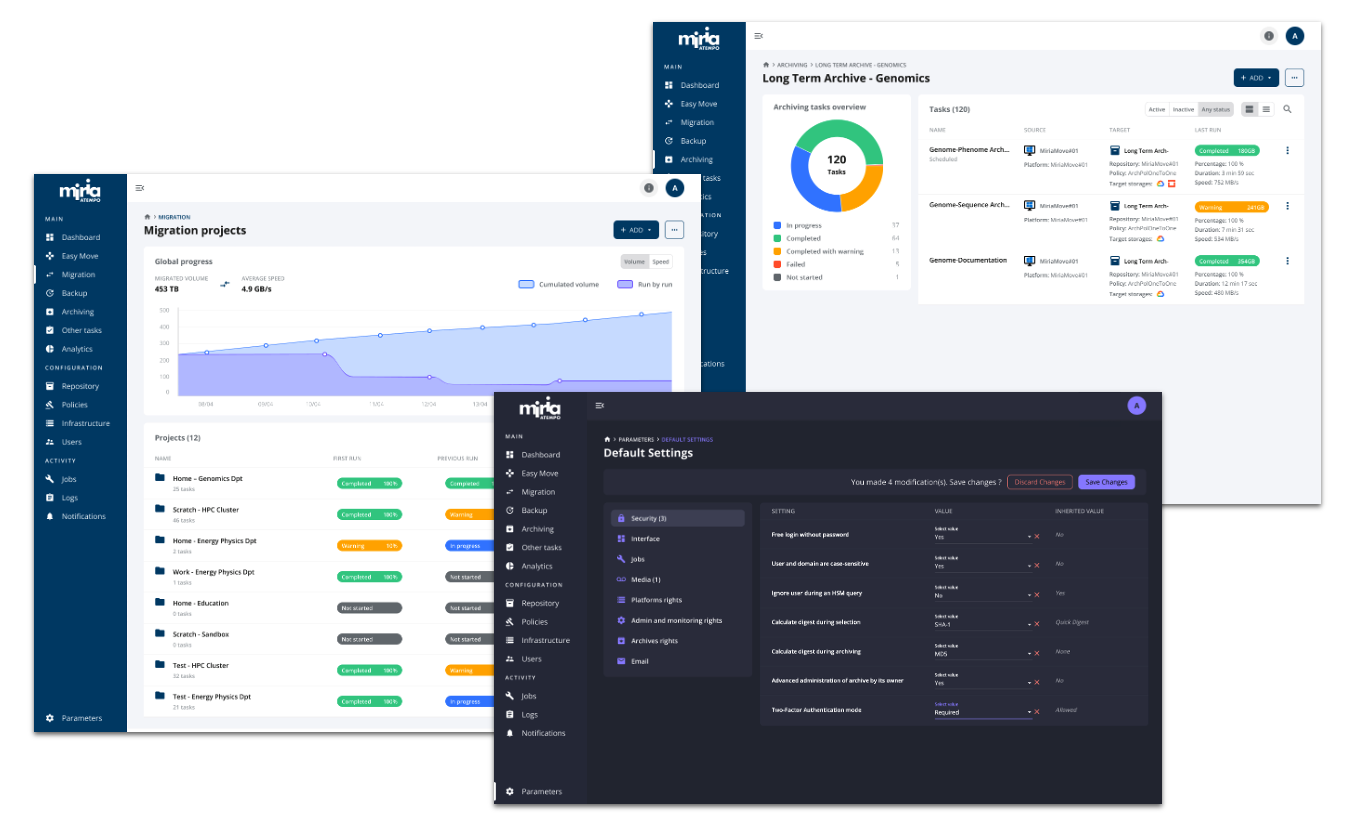The width and height of the screenshot is (1353, 827).
Task: Expand the Two-Factor Authentication mode dropdown
Action: [x=1028, y=712]
